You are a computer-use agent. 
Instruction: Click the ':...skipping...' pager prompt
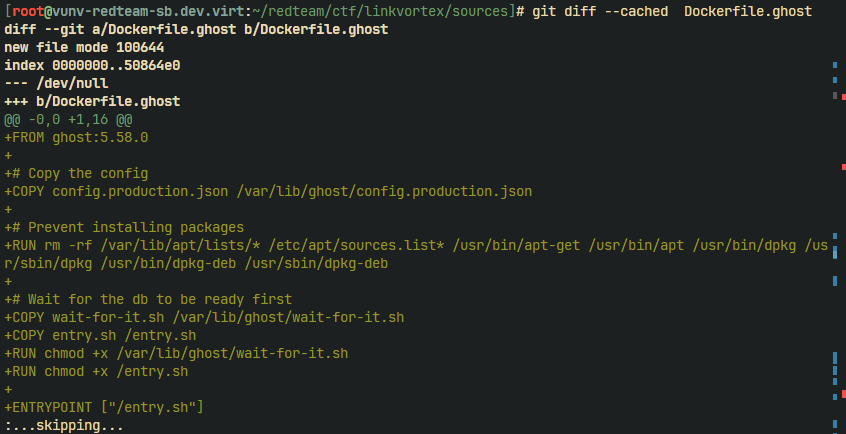(x=64, y=425)
